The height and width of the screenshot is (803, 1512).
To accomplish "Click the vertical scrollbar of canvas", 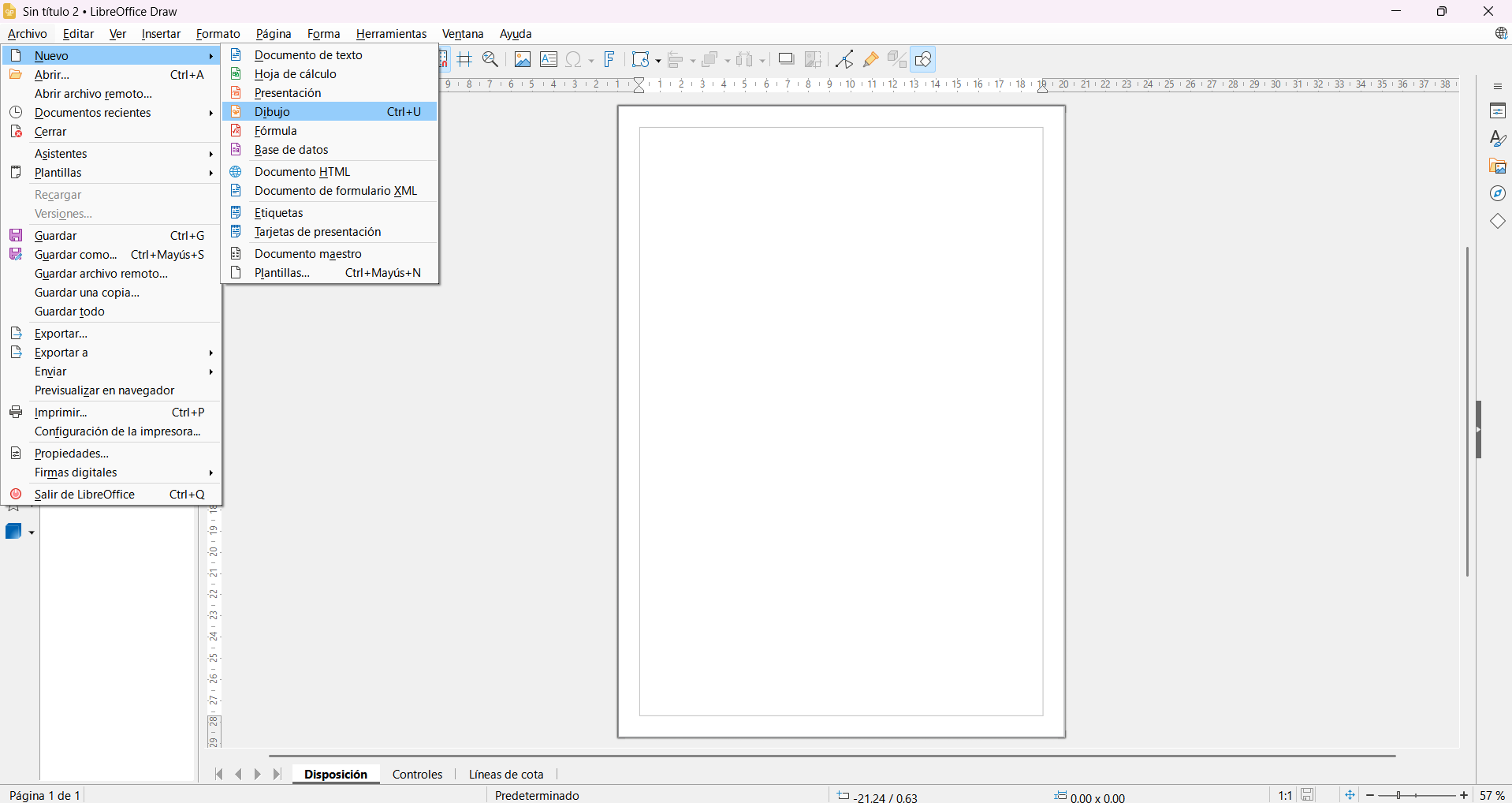I will pyautogui.click(x=1467, y=410).
